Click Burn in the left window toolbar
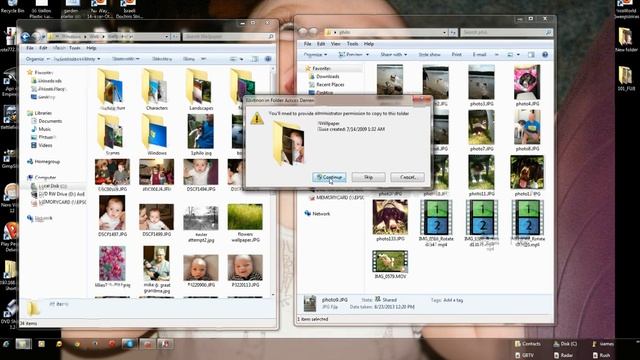The height and width of the screenshot is (360, 640). [189, 59]
